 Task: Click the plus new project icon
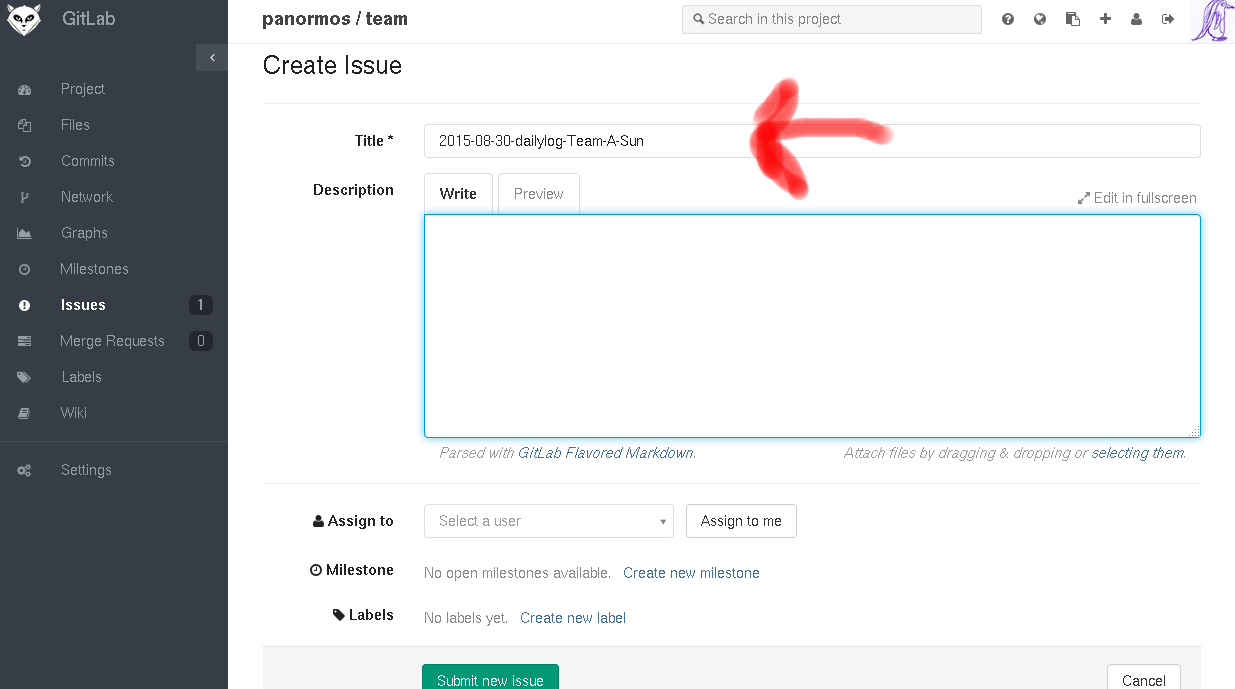click(1105, 19)
